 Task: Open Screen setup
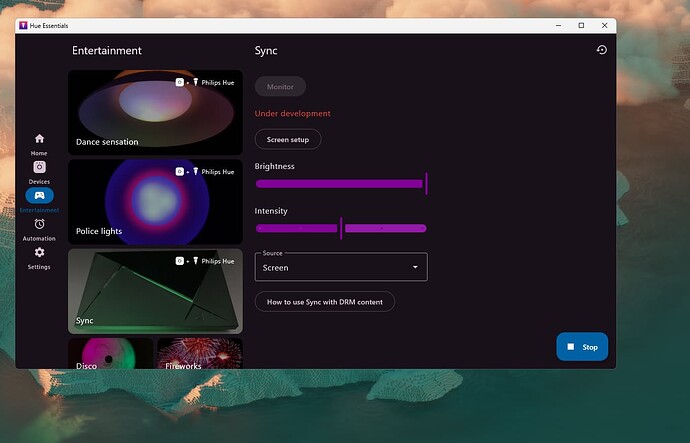[x=288, y=139]
